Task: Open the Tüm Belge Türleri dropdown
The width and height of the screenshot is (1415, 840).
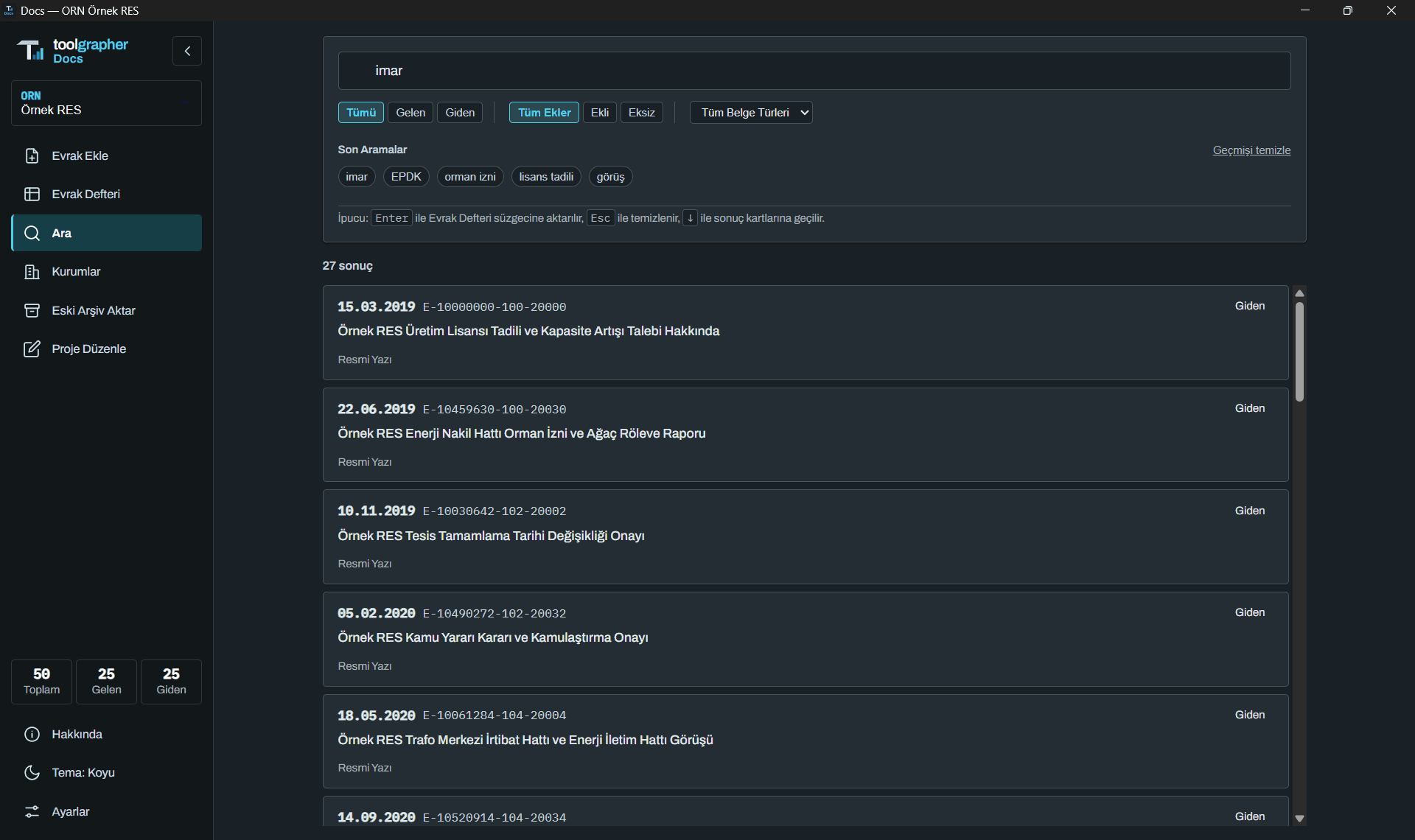Action: [751, 112]
